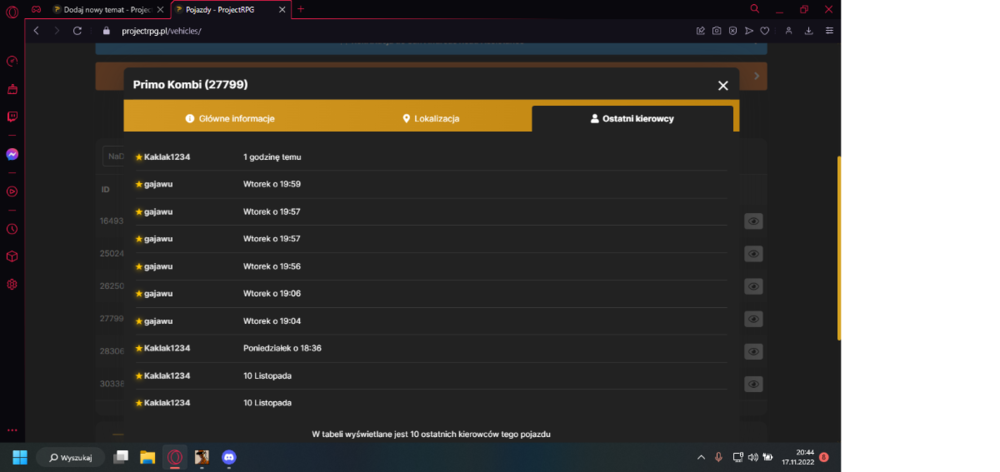Select the Pojazdy - ProjectRPG tab
1000x472 pixels.
coord(231,10)
